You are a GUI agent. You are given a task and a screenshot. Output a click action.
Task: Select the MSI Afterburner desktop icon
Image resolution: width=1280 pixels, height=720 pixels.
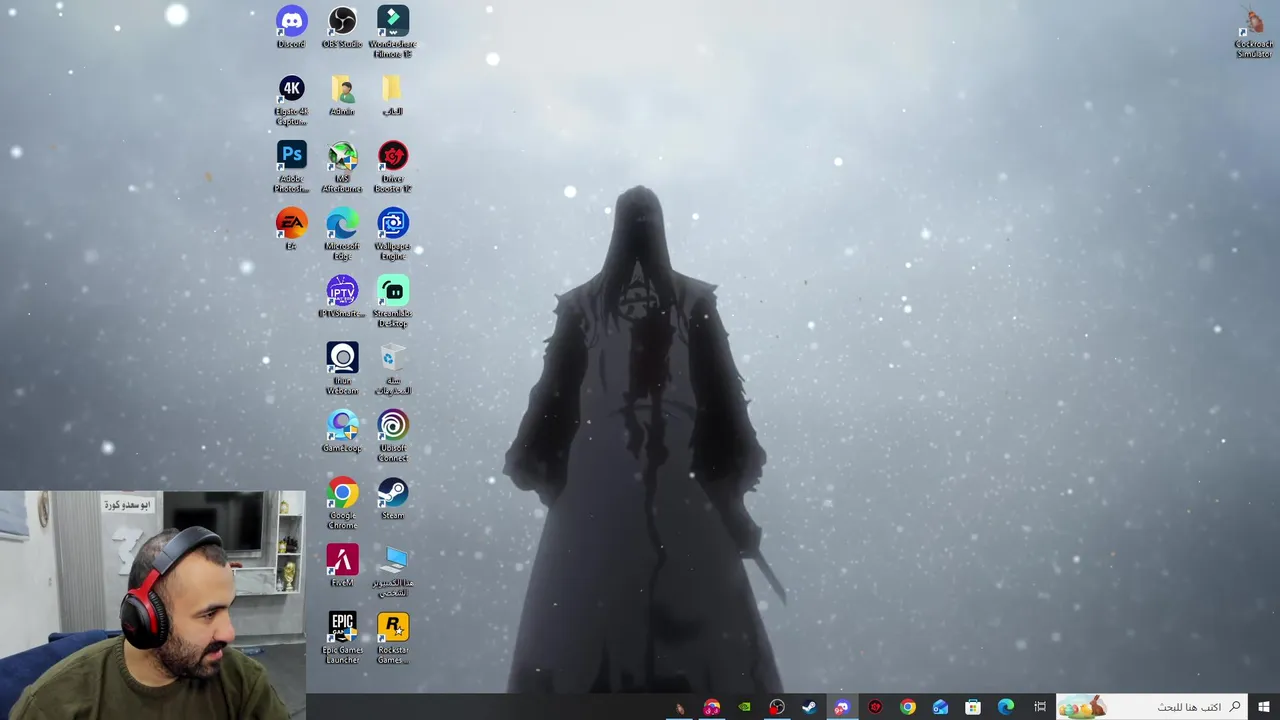coord(342,167)
